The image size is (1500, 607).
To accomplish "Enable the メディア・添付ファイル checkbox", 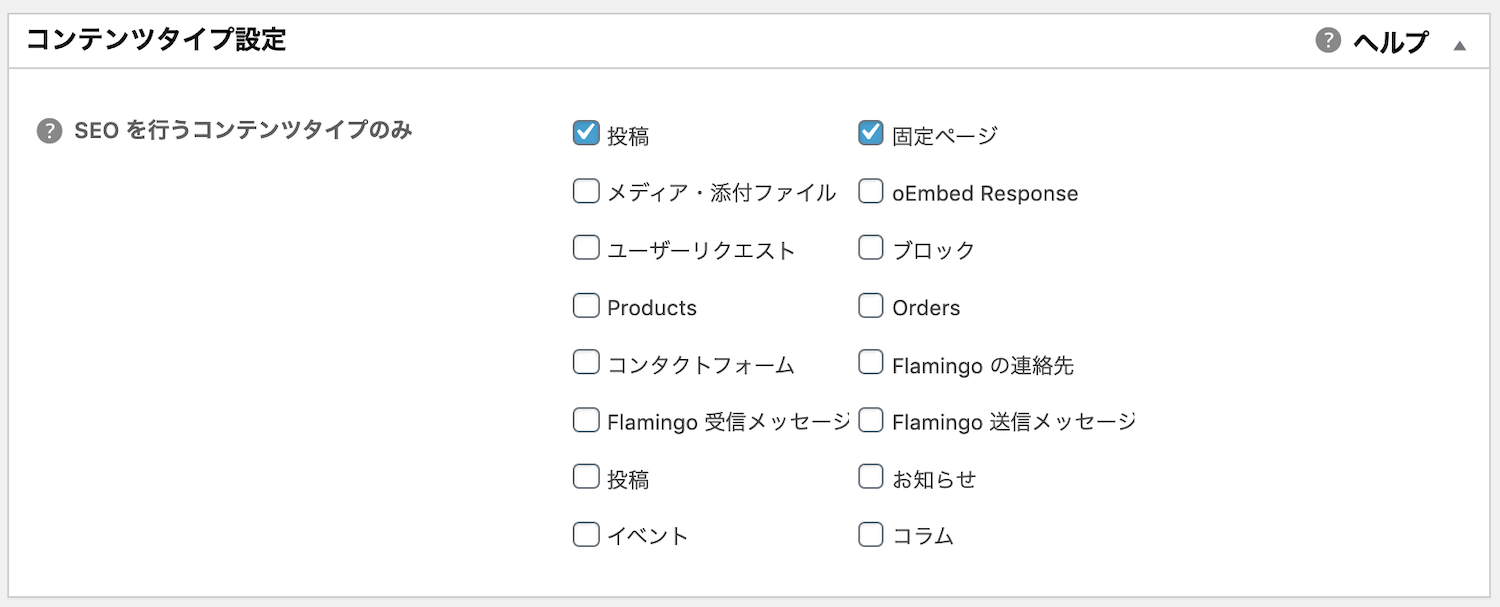I will point(586,191).
